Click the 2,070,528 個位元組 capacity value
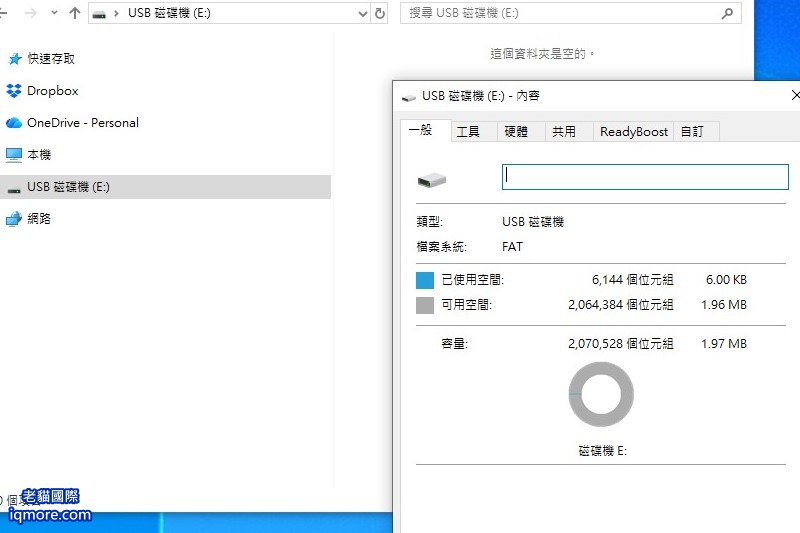800x533 pixels. coord(621,344)
